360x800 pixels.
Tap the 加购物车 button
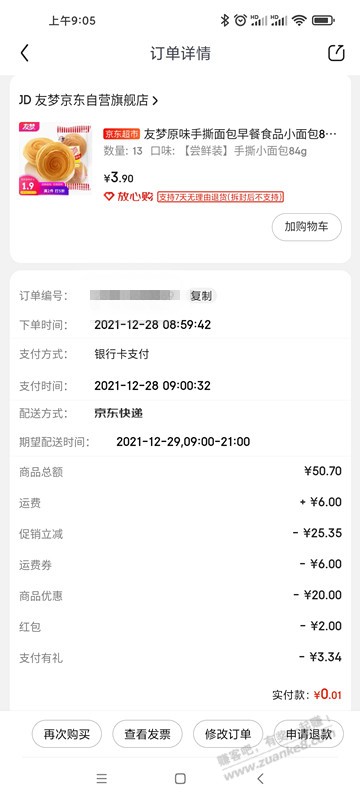click(x=306, y=227)
